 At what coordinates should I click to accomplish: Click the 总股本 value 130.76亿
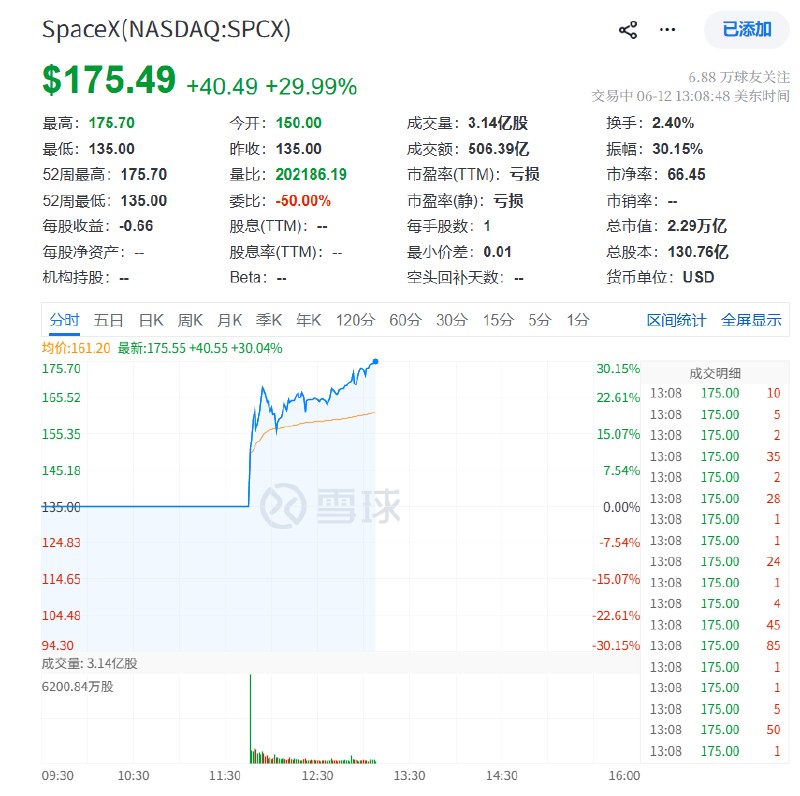point(697,252)
